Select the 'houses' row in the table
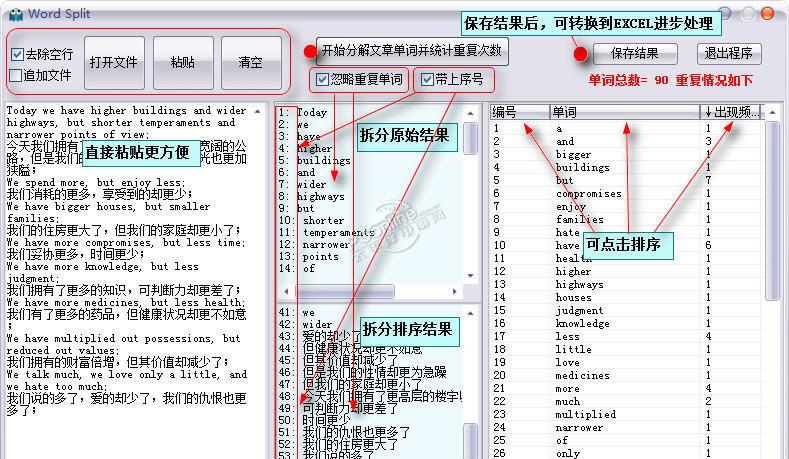The height and width of the screenshot is (459, 789). (x=626, y=297)
